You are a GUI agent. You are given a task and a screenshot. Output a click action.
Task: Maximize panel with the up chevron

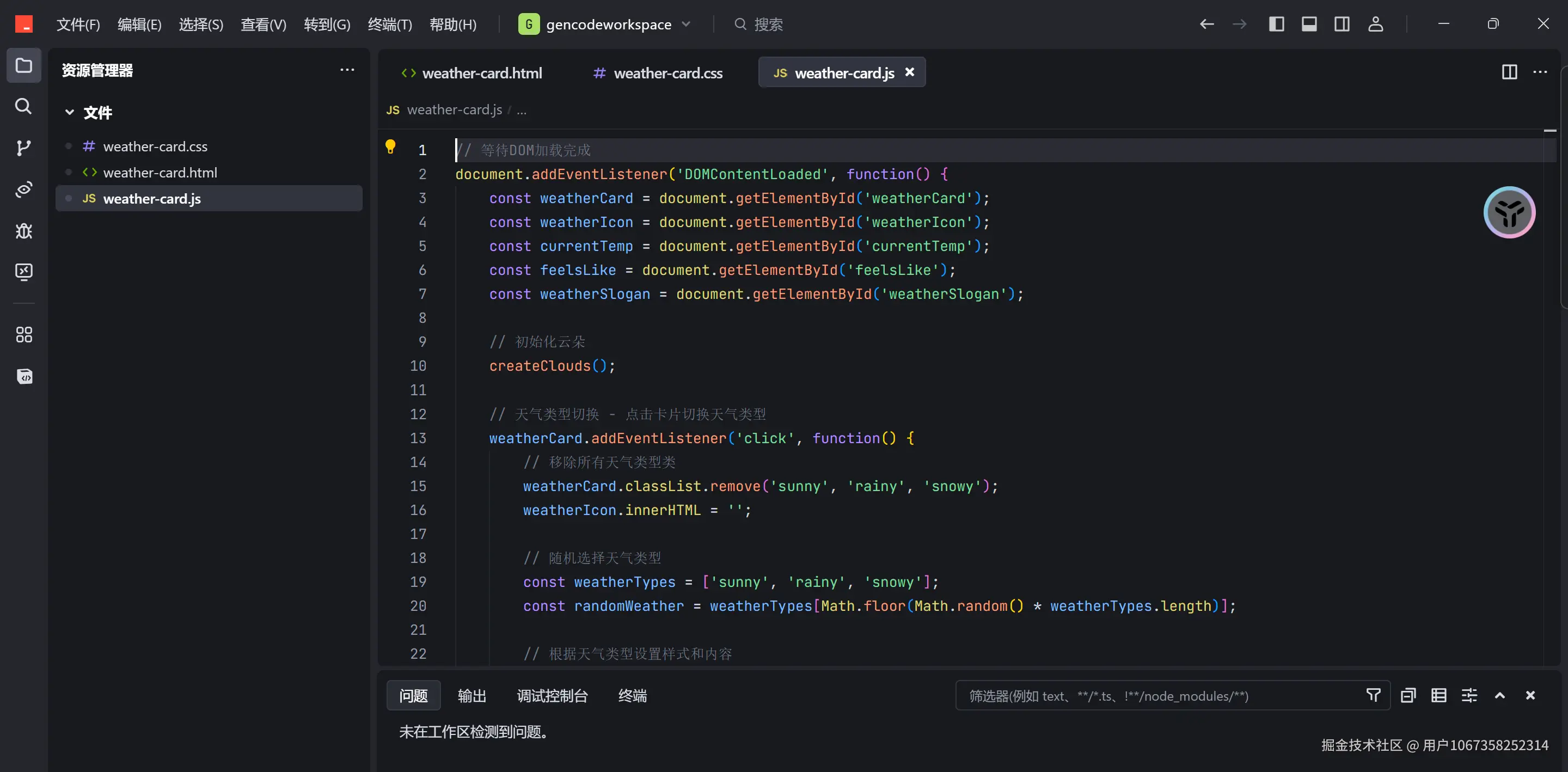[x=1500, y=695]
